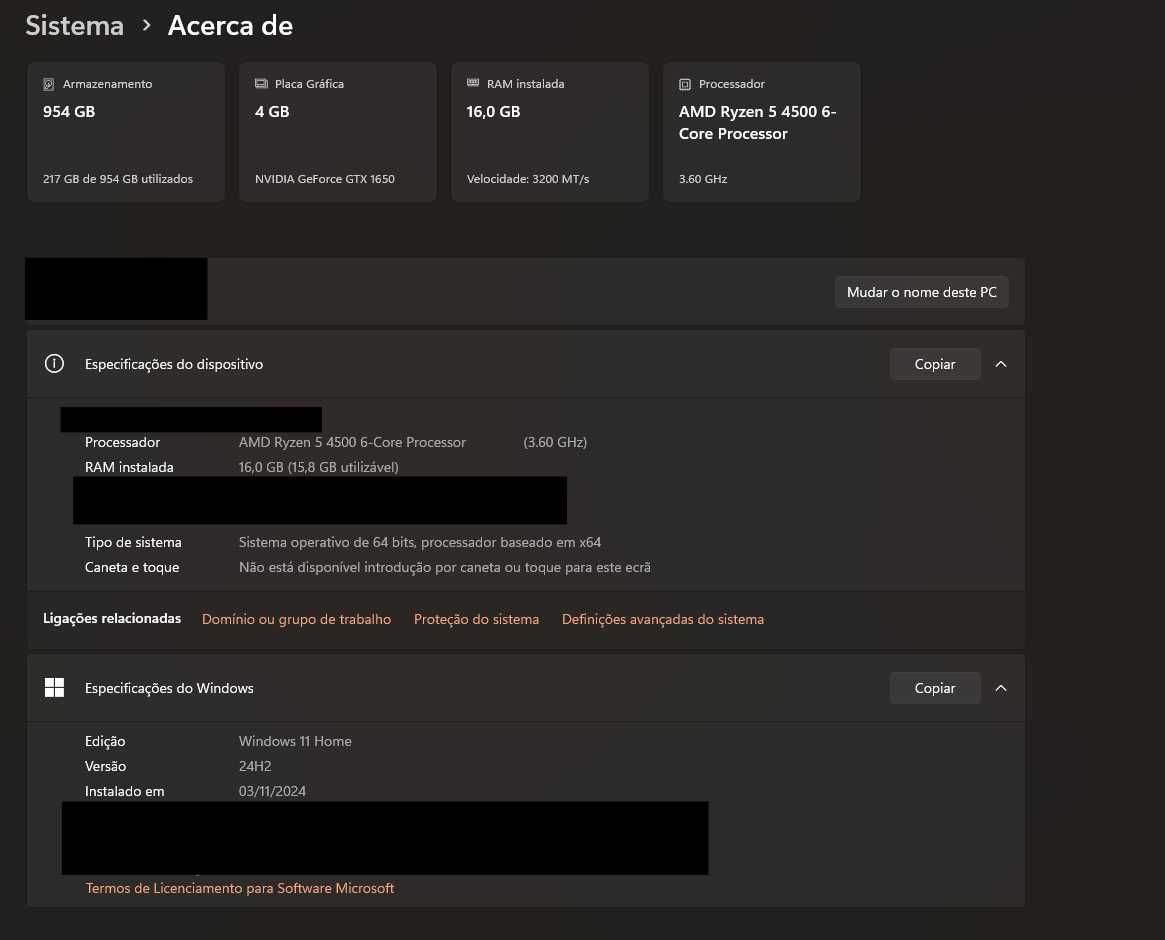Open the NVIDIA GeForce GTX 1650 card
The image size is (1165, 940).
tap(337, 132)
